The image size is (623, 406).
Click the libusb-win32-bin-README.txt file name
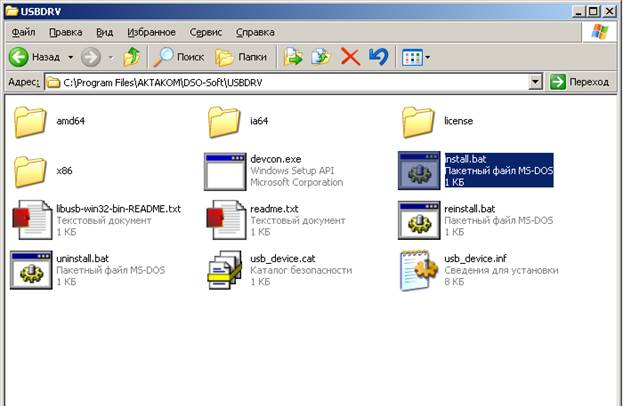[x=118, y=209]
